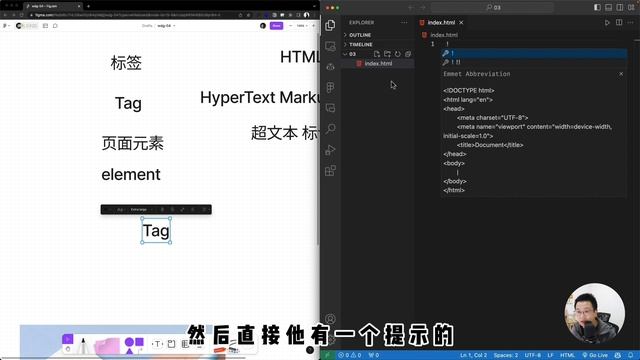Click New File icon in 03 folder header
Screen dimensions: 640x360
(x=377, y=54)
